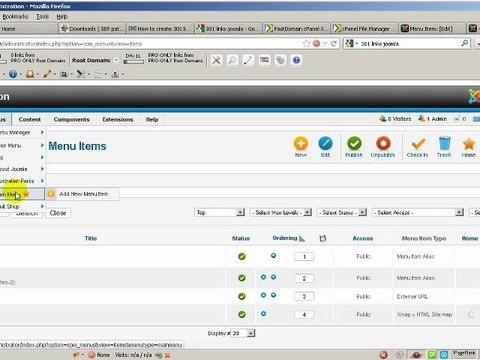Click the Trash toolbar icon
The height and width of the screenshot is (360, 480).
point(444,147)
